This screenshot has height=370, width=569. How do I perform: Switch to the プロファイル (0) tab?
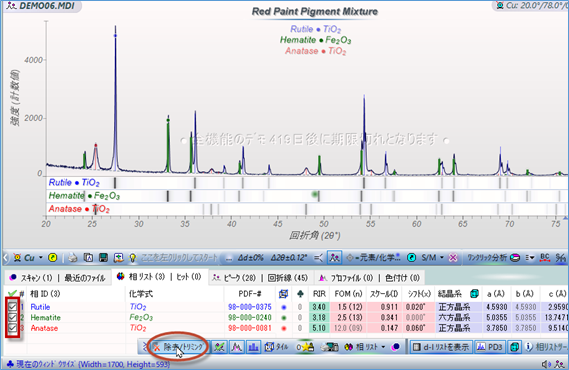tap(346, 278)
